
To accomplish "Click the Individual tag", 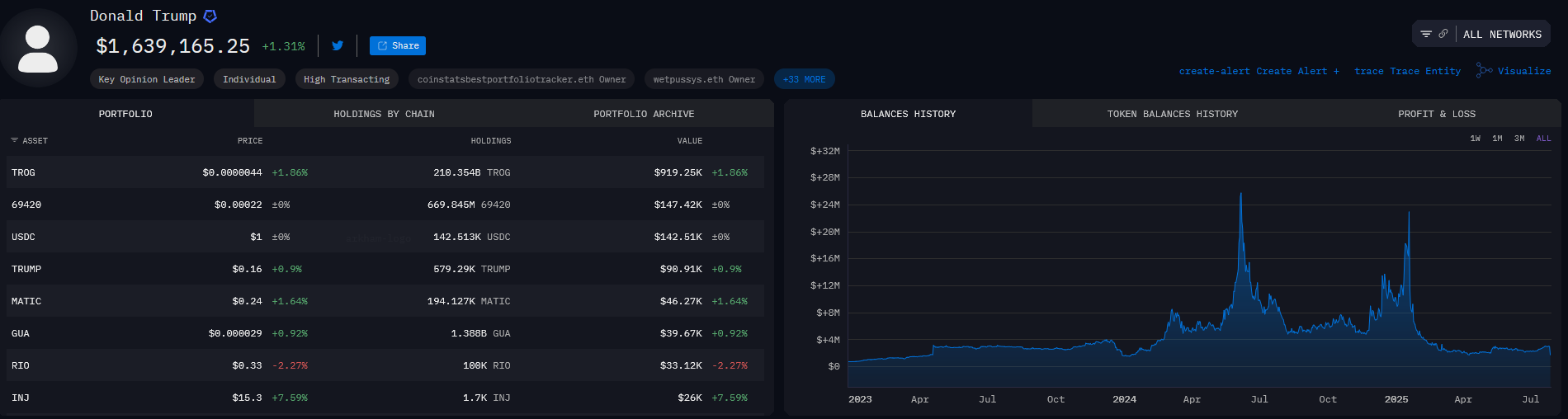I will point(249,79).
